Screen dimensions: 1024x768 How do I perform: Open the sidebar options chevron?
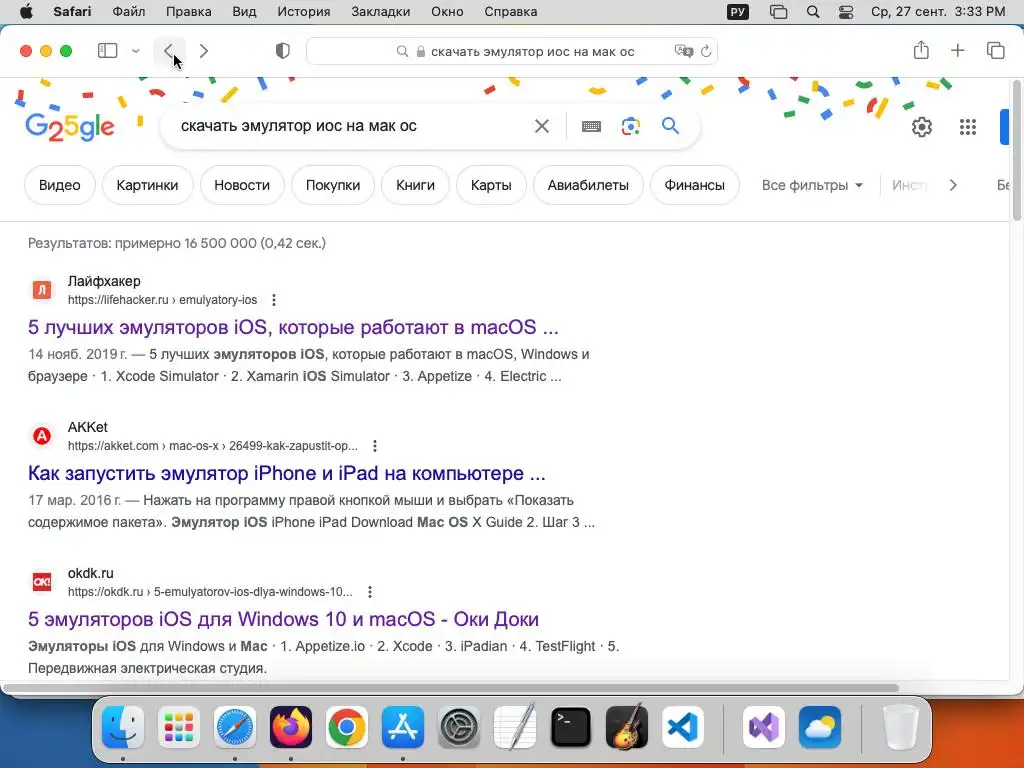pyautogui.click(x=135, y=51)
